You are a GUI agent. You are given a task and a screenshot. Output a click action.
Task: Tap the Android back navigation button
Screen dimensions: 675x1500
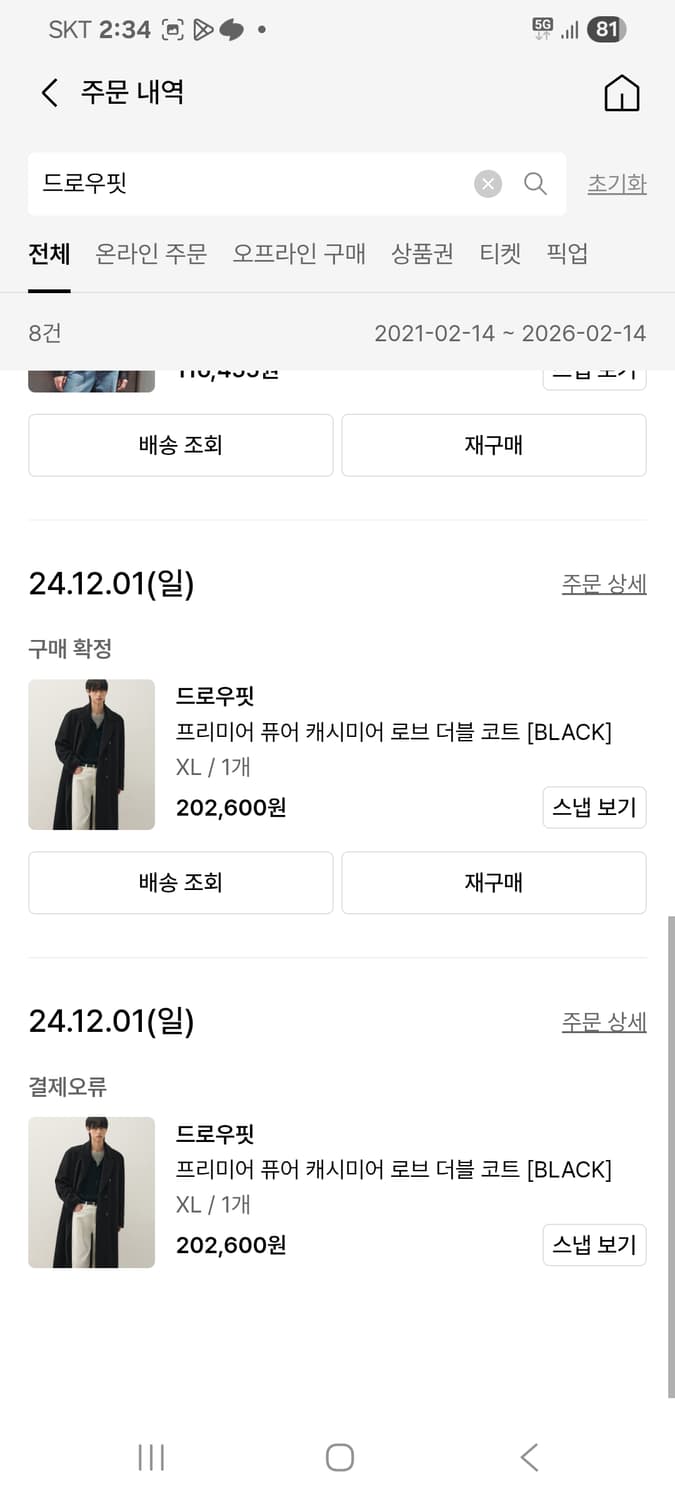point(528,1457)
